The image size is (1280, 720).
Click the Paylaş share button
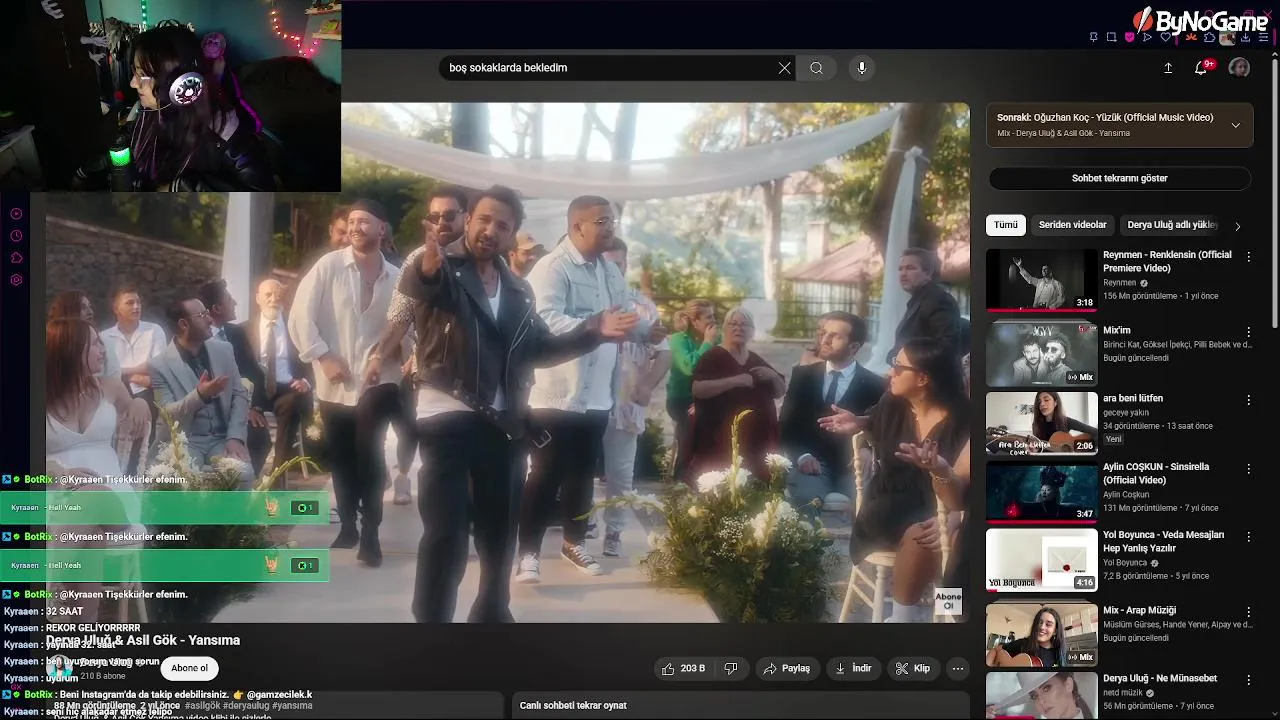[786, 668]
